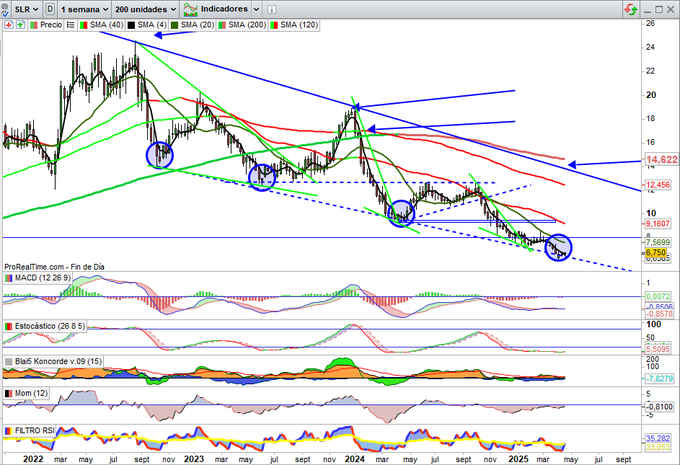Click the 2022 label on time axis

[x=33, y=459]
